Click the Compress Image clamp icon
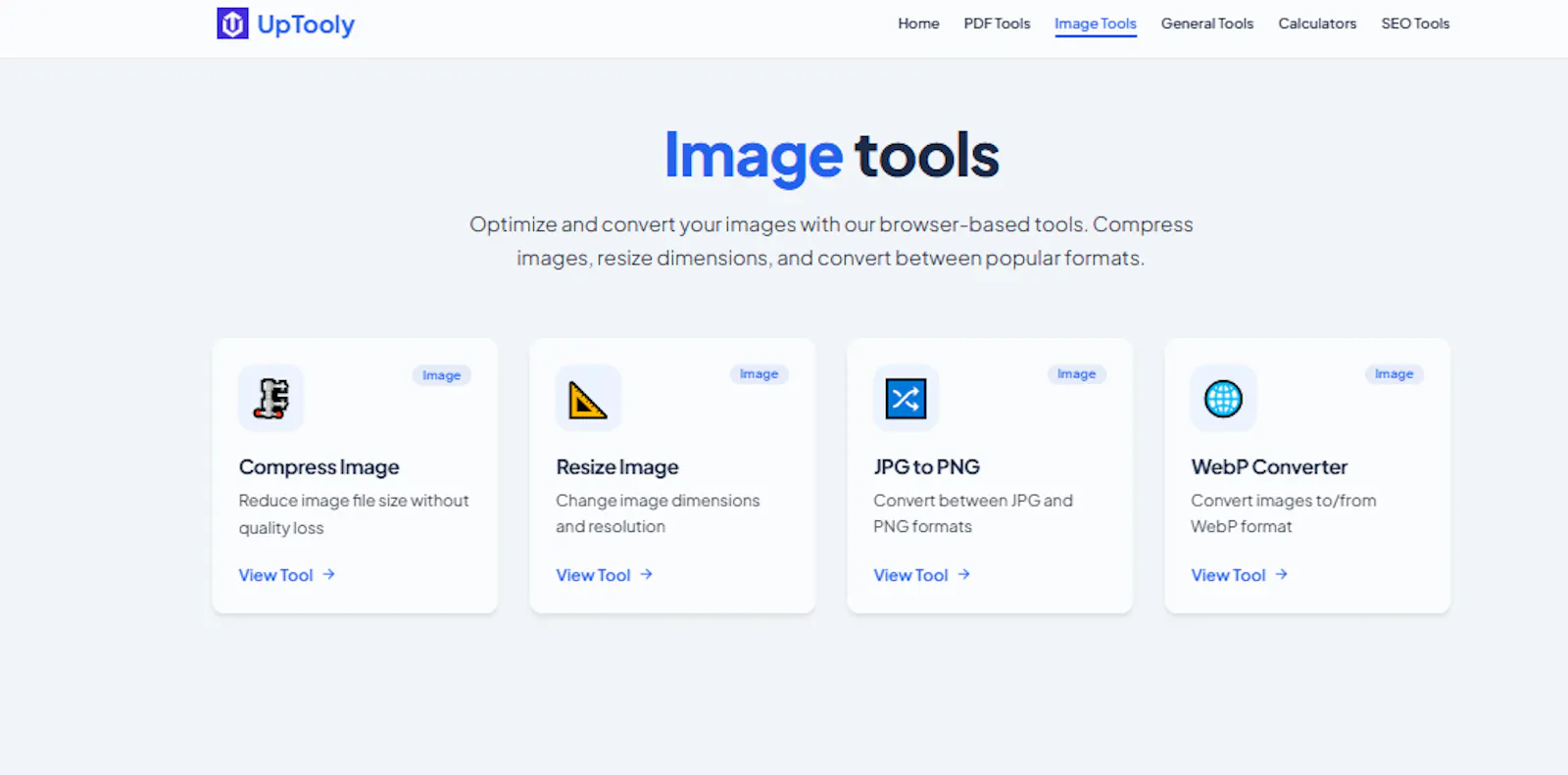 point(271,398)
